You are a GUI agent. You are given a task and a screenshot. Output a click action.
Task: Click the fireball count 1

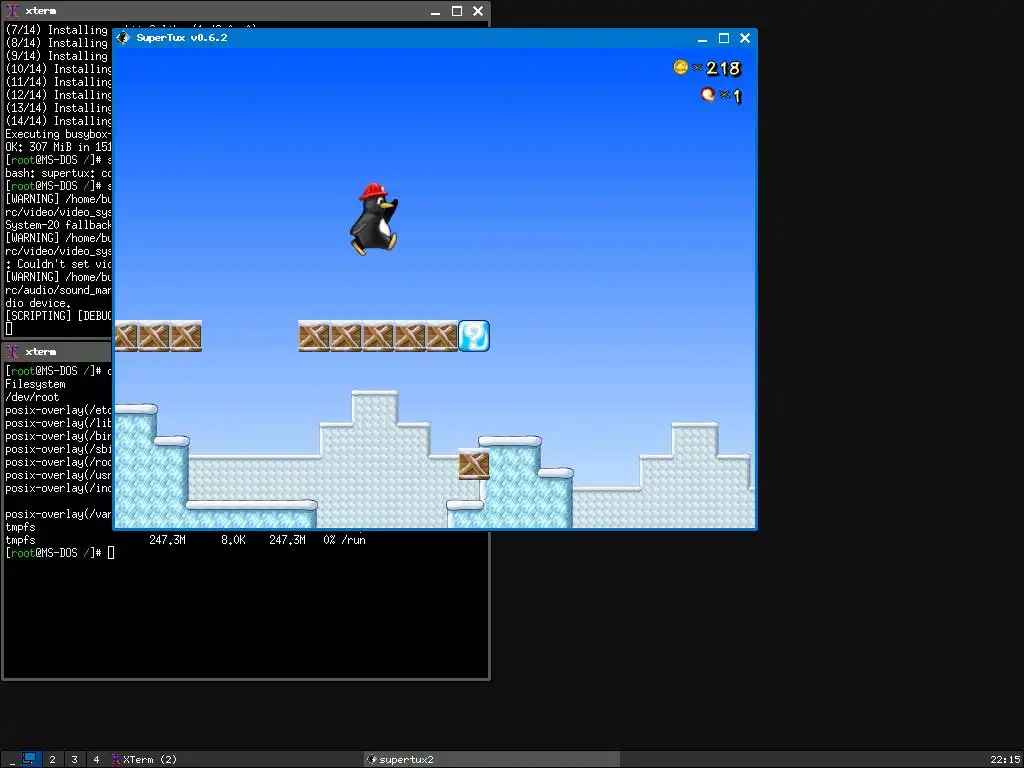[737, 97]
